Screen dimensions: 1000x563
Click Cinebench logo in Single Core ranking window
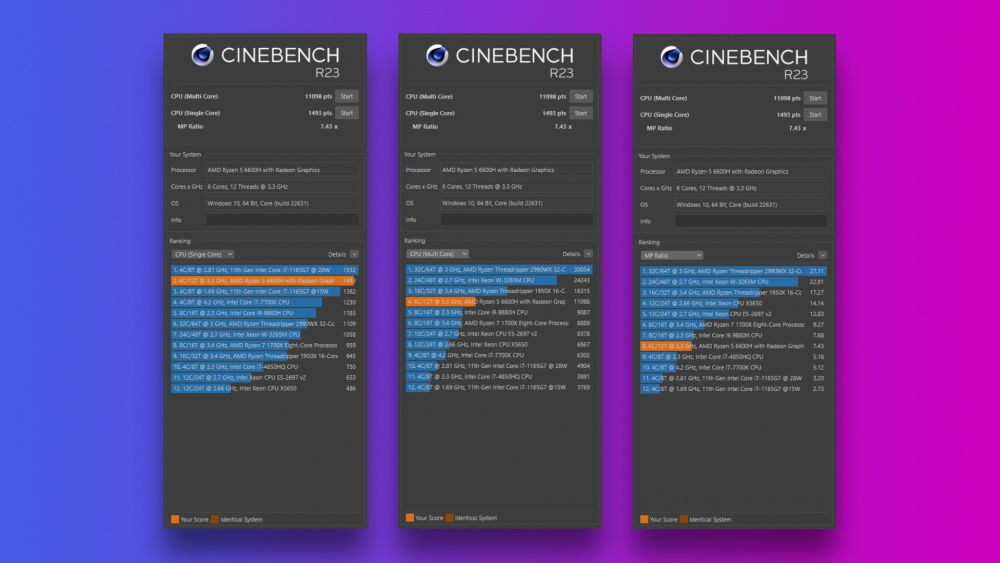(203, 55)
